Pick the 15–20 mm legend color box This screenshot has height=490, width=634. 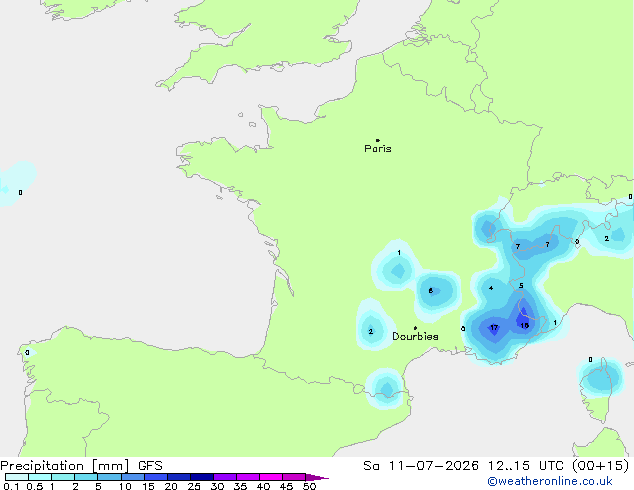156,477
